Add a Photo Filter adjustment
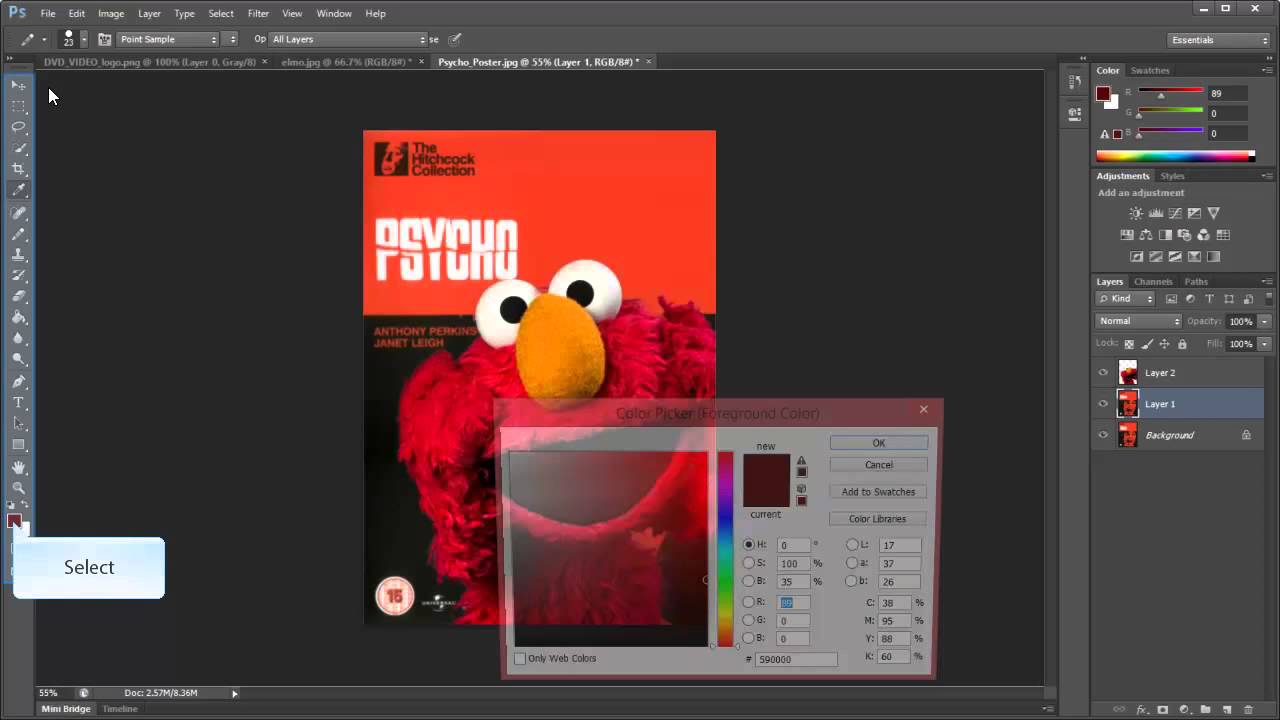1280x720 pixels. pyautogui.click(x=1184, y=235)
